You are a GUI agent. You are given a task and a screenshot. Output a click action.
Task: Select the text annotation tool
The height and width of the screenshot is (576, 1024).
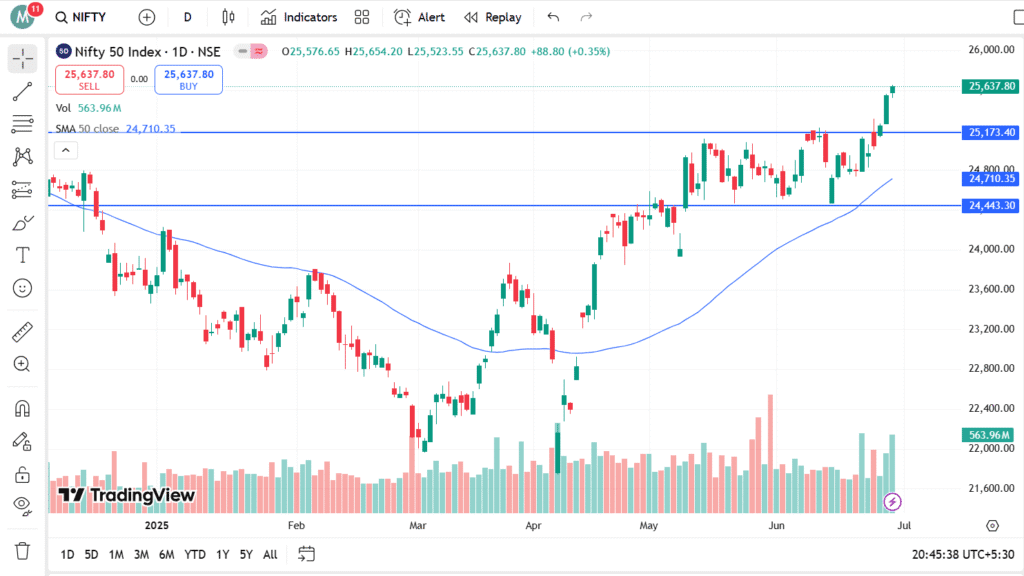(x=22, y=255)
